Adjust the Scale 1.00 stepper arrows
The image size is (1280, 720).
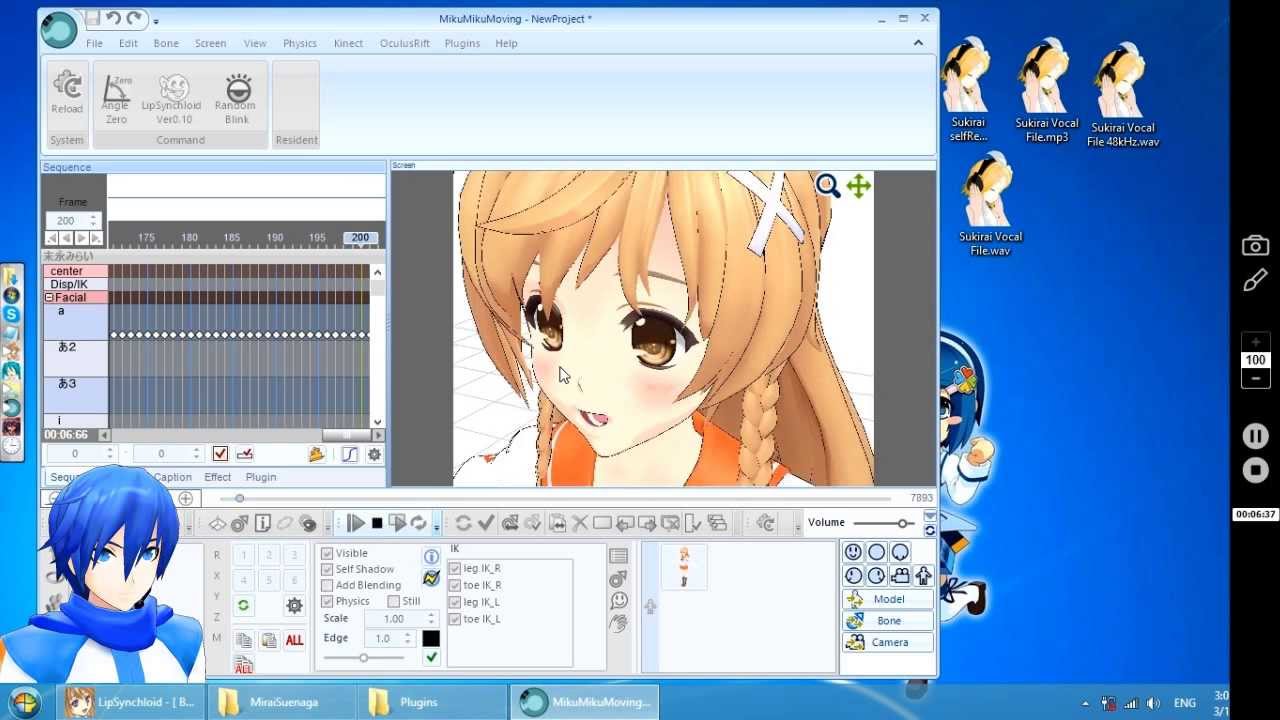[x=431, y=619]
